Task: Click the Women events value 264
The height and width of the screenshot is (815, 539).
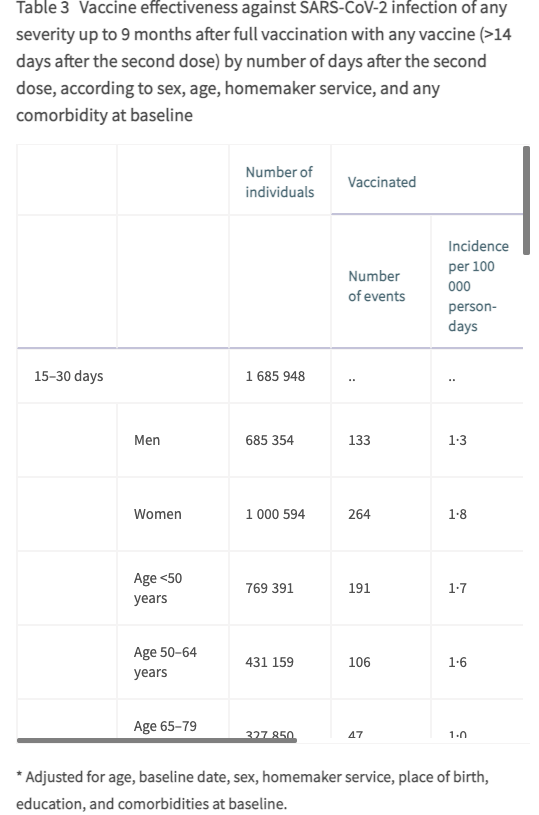Action: [x=359, y=514]
